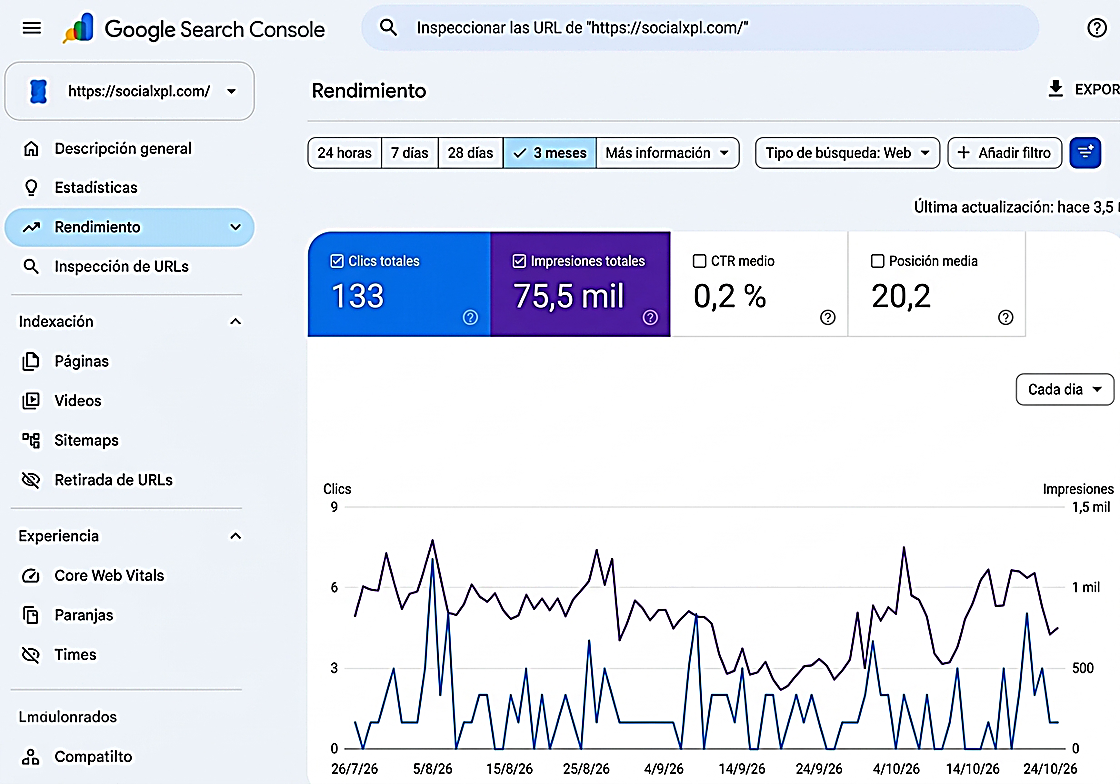Collapse the Experiencia section
Screen dimensions: 1120x784
[235, 536]
